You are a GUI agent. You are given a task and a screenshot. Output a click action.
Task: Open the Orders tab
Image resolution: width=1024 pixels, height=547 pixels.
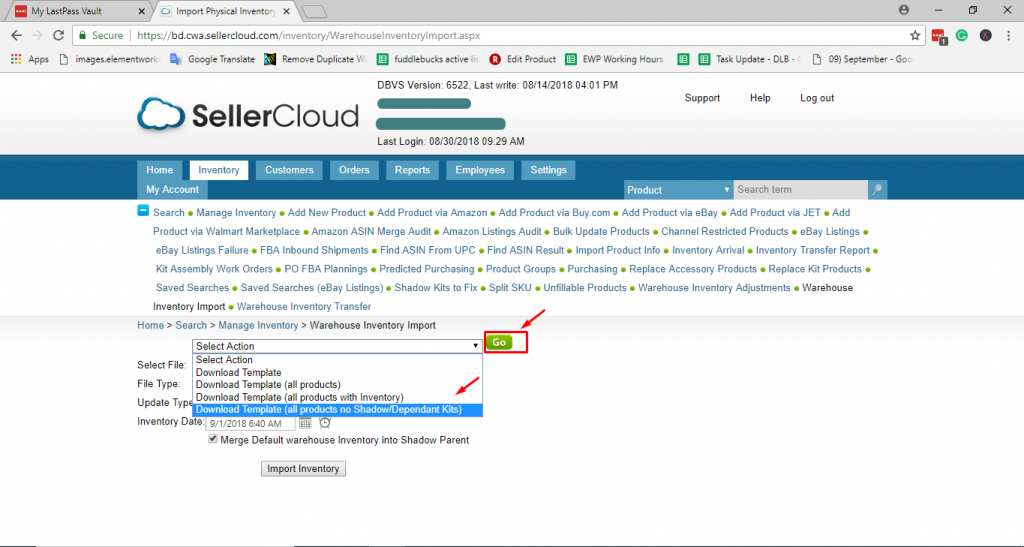coord(354,170)
